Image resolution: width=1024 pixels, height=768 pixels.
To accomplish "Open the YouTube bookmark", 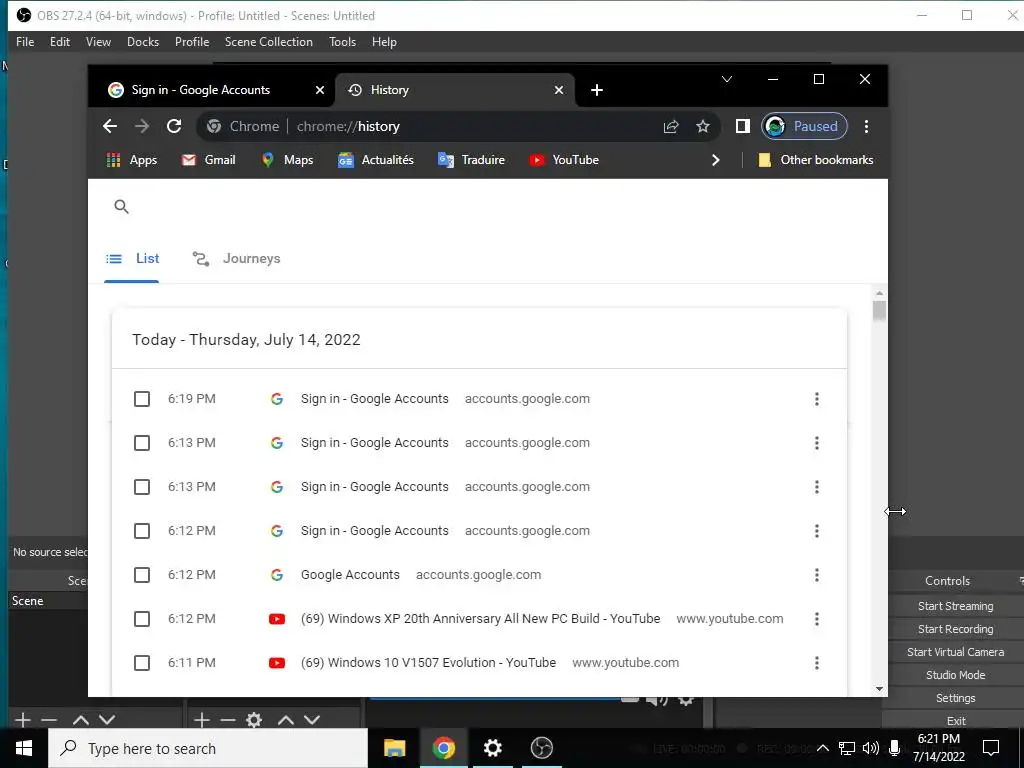I will (564, 160).
